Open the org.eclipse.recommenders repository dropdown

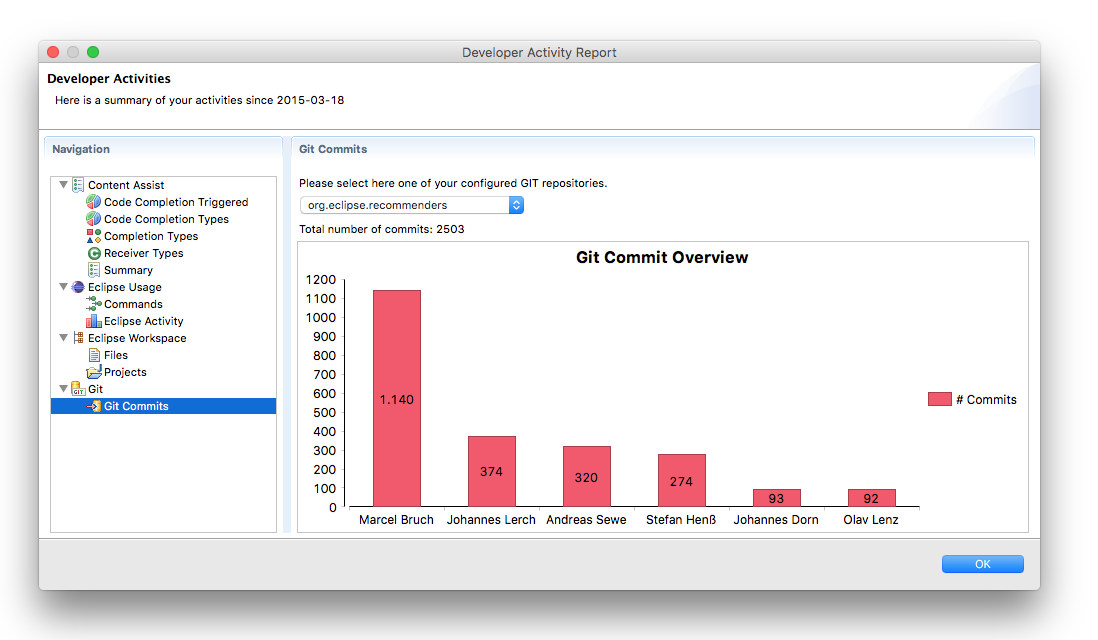(x=412, y=205)
